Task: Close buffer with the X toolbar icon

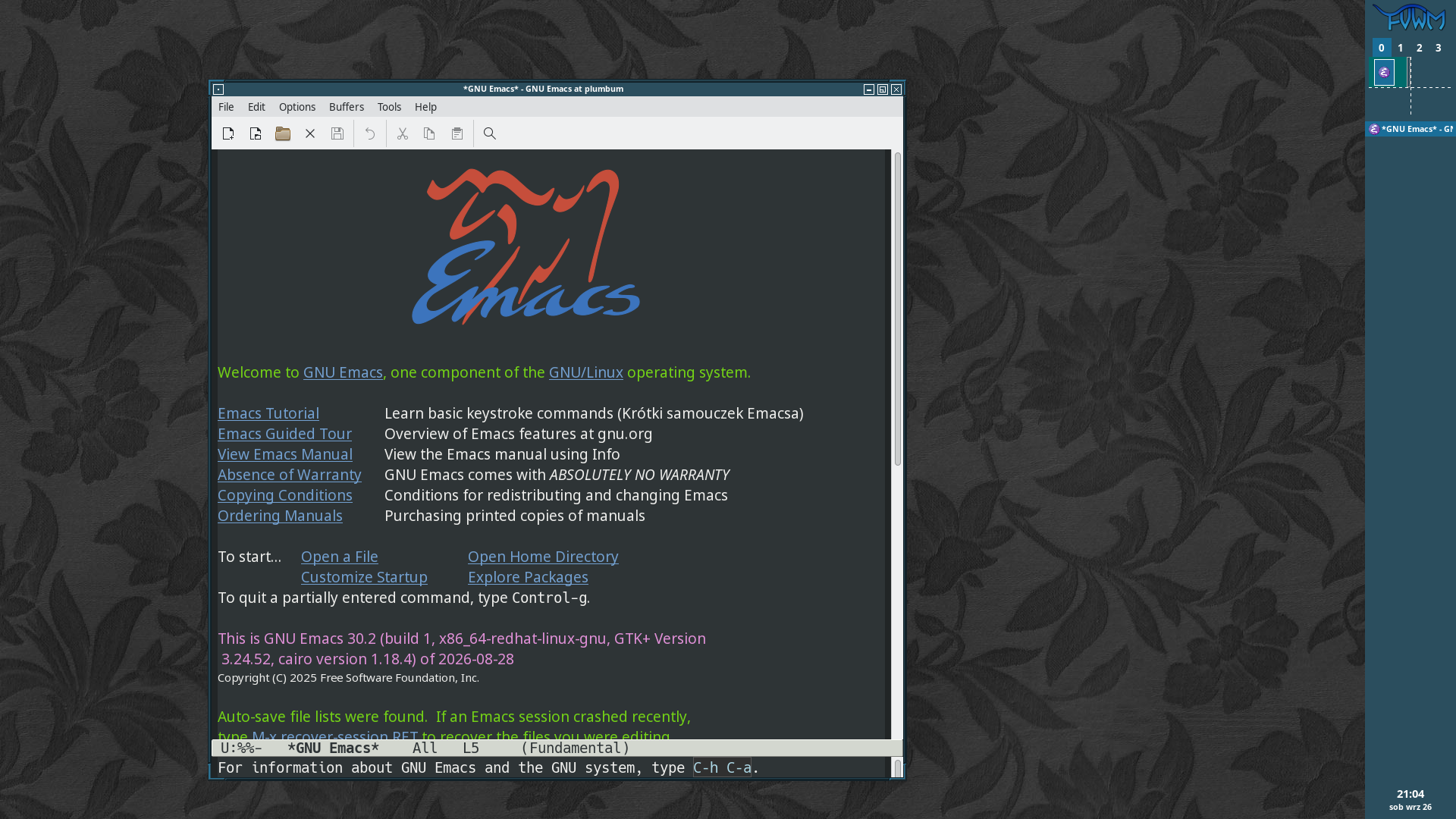Action: tap(310, 134)
